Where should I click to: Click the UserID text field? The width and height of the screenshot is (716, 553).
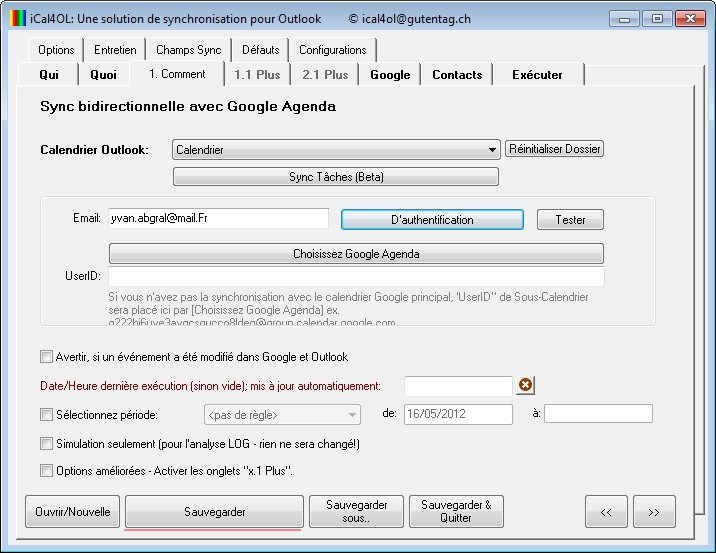pyautogui.click(x=356, y=276)
